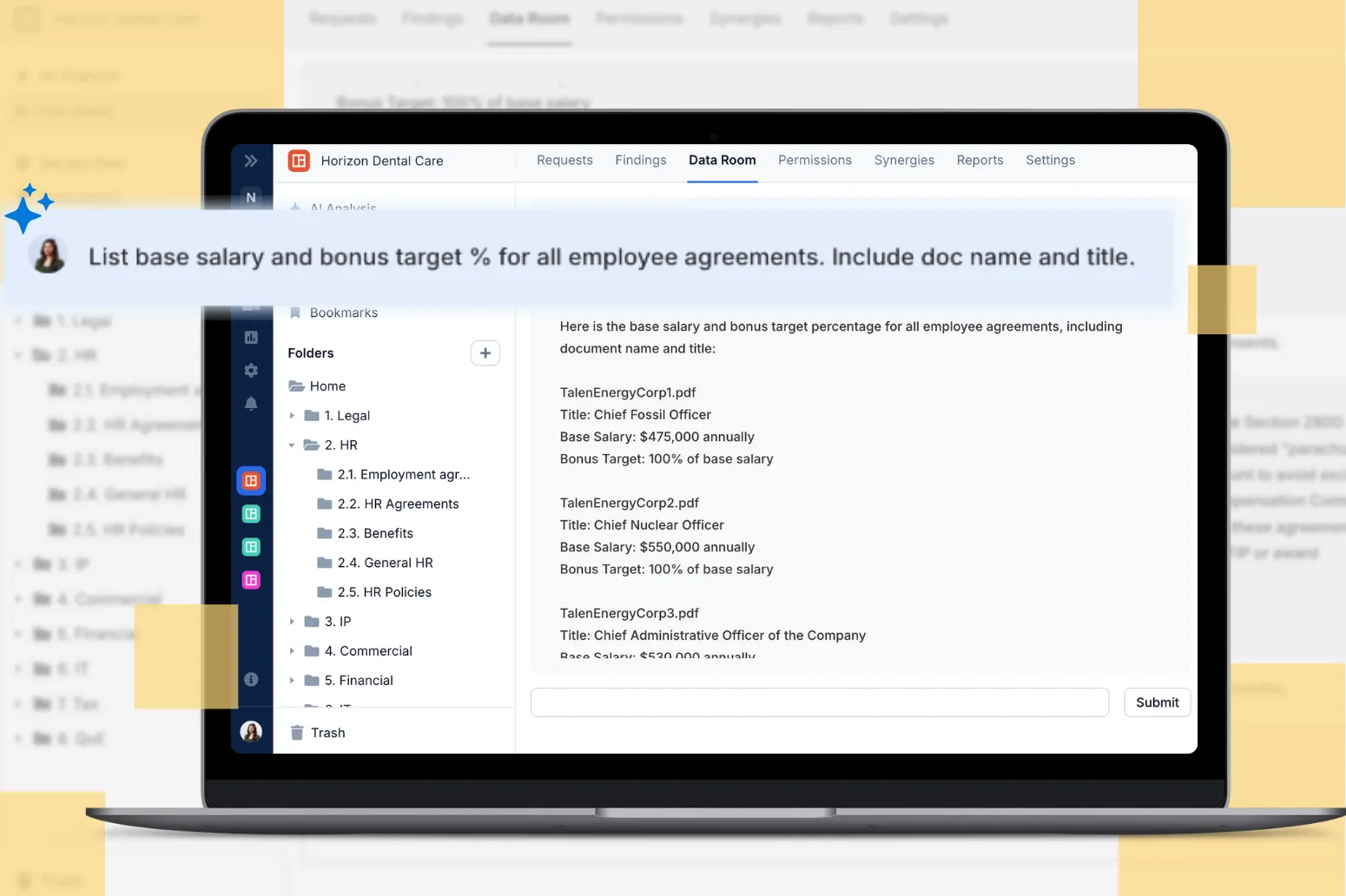
Task: Click the Submit button
Action: [1158, 702]
